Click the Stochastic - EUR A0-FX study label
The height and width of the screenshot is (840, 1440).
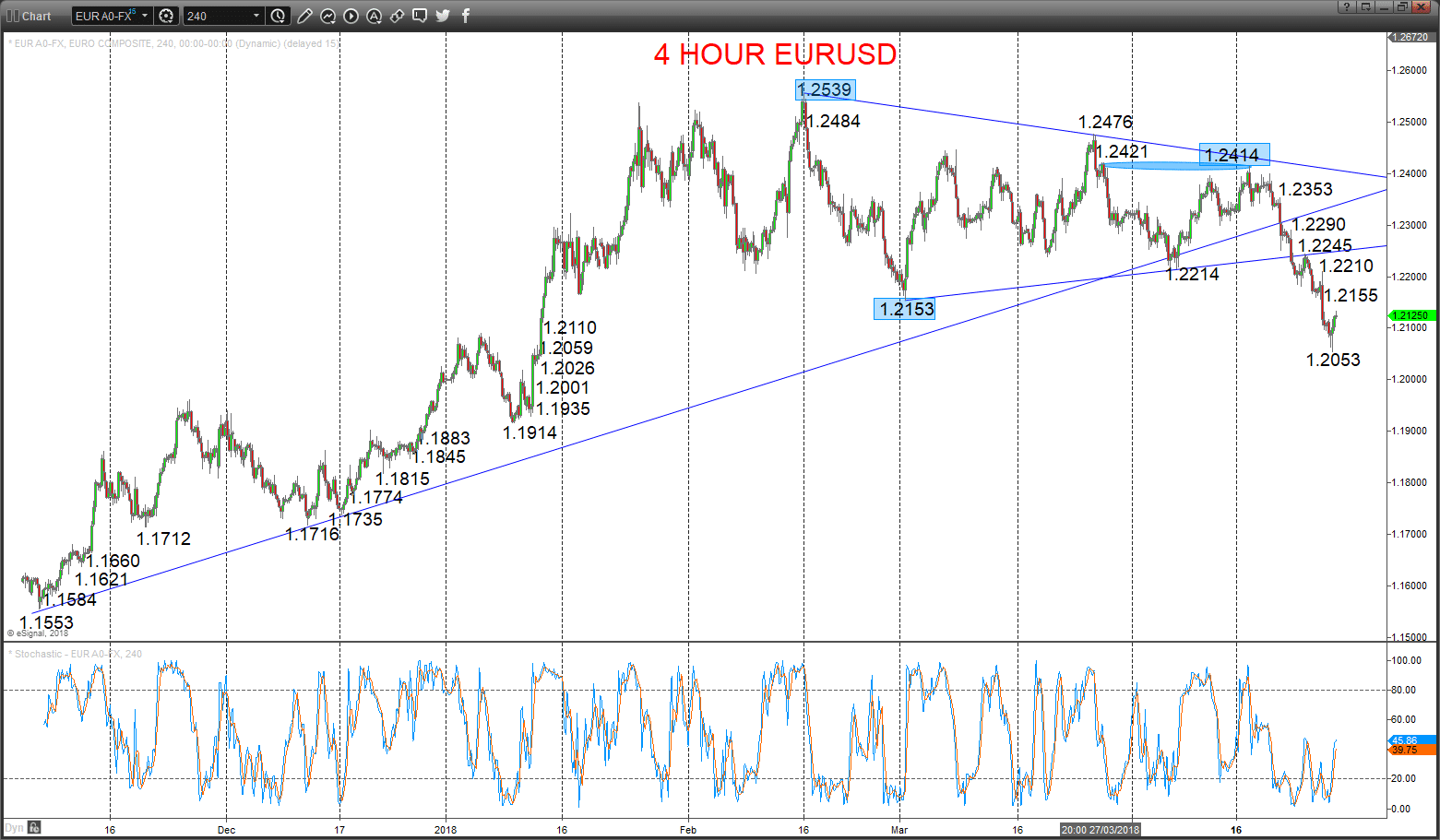pyautogui.click(x=77, y=654)
